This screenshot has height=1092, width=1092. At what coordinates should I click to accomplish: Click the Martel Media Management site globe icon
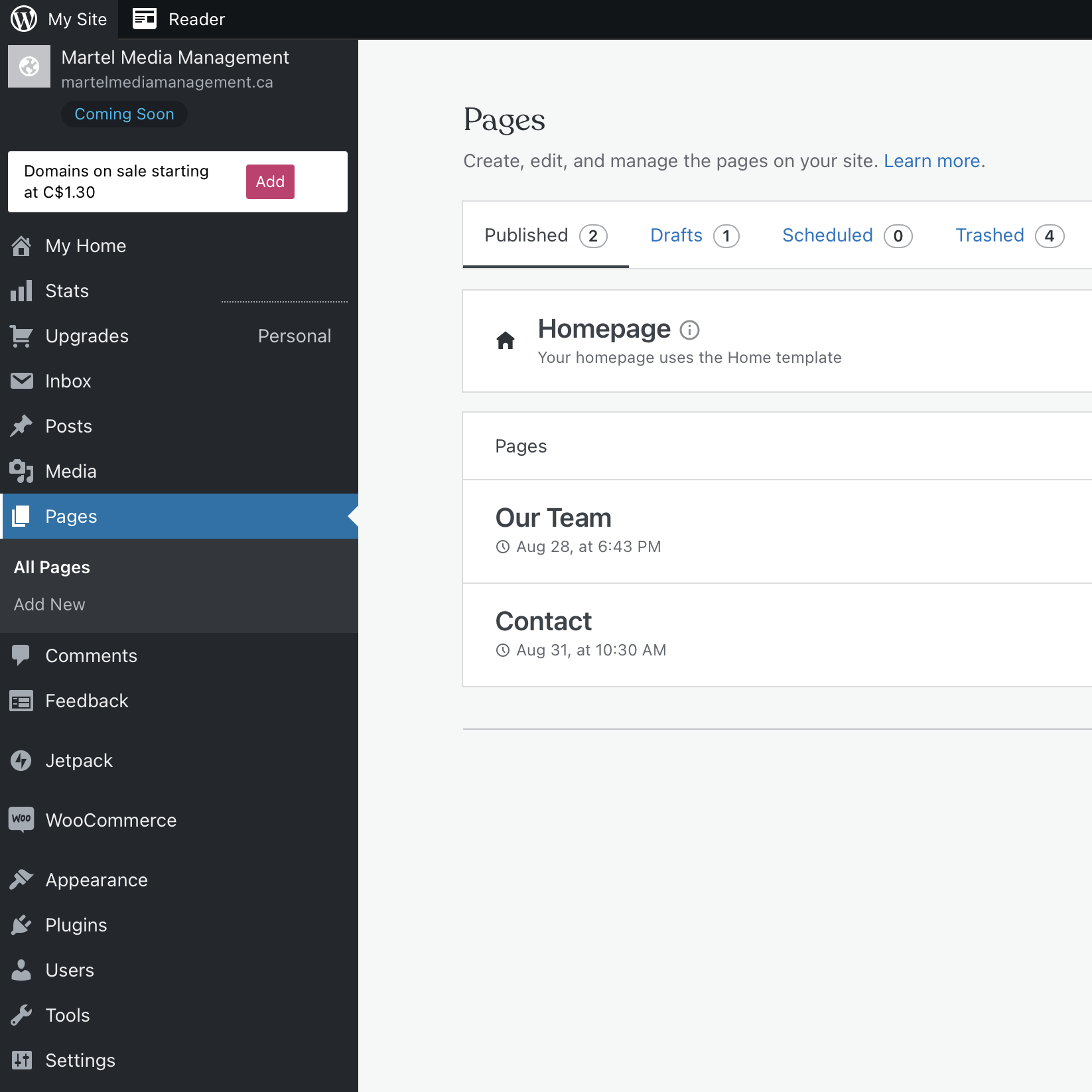29,66
